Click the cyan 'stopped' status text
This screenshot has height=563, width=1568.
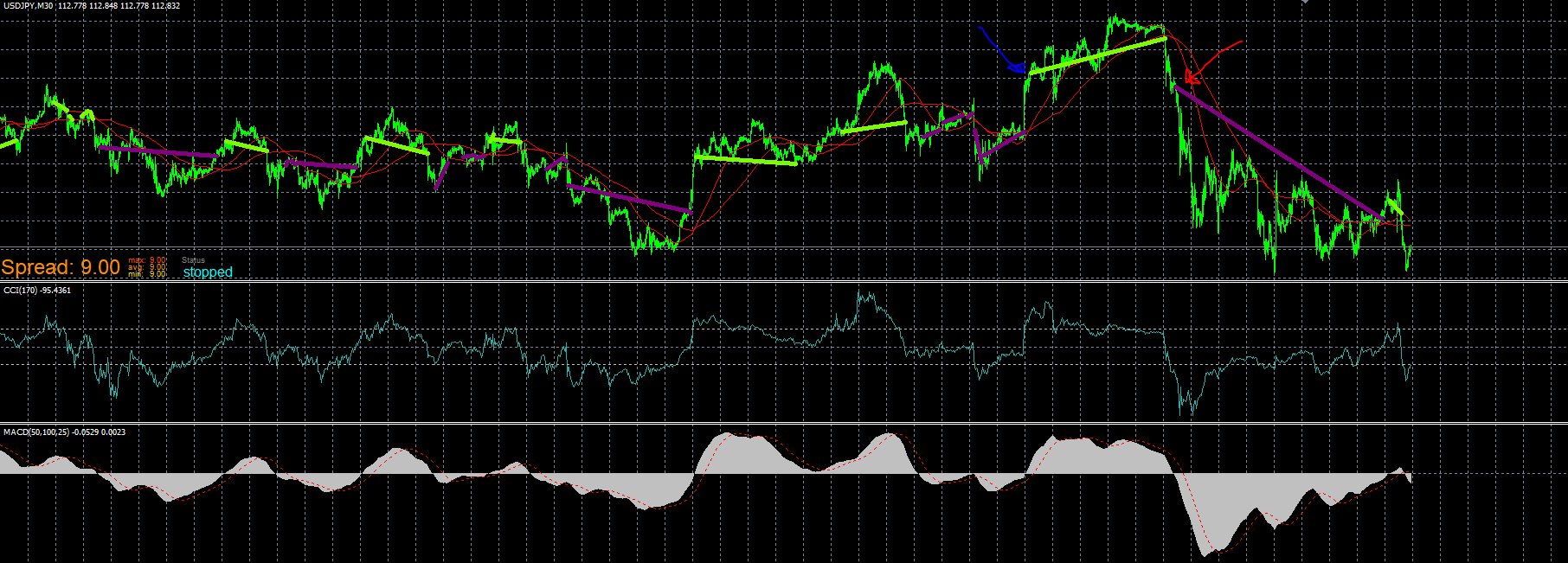[x=208, y=272]
